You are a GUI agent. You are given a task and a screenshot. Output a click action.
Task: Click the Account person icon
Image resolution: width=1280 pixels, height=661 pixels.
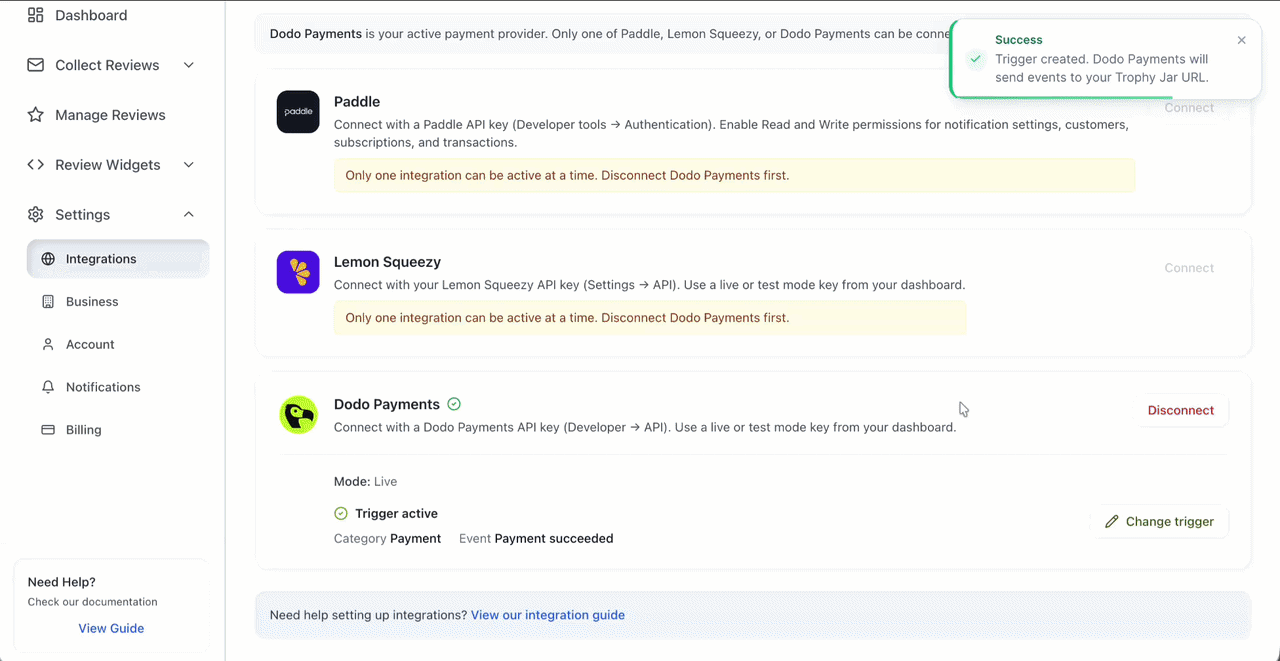(48, 344)
